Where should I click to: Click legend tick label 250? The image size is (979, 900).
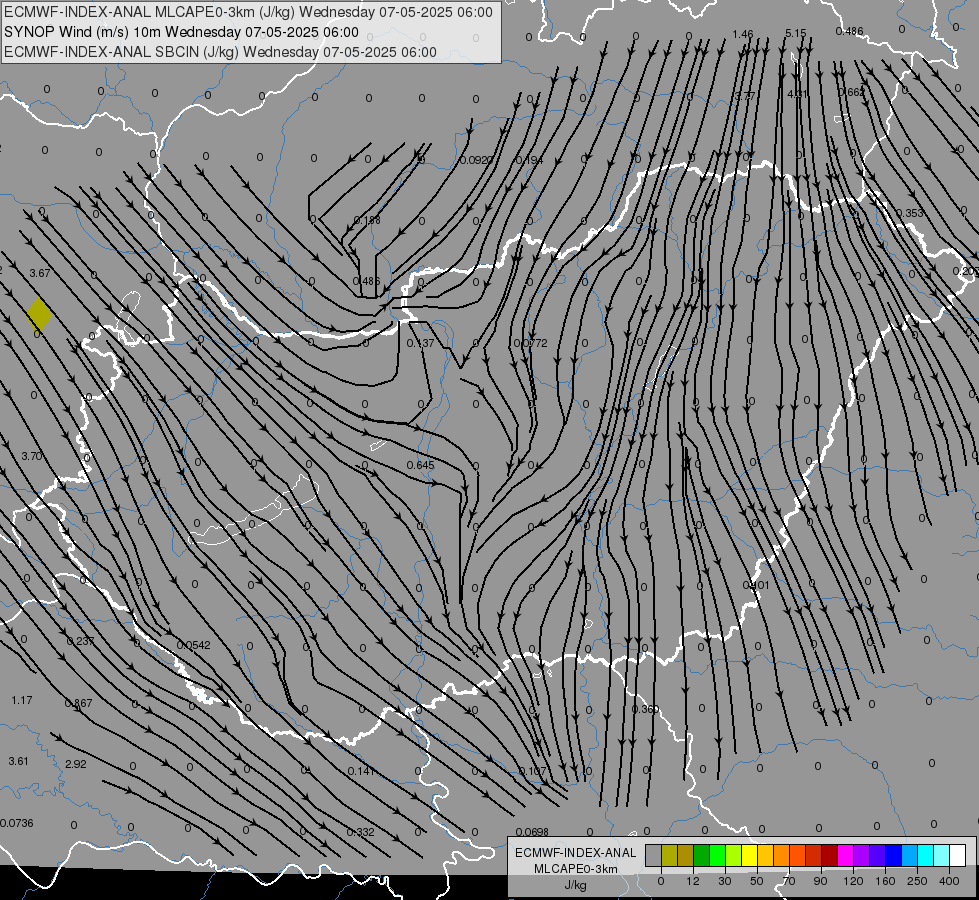pyautogui.click(x=917, y=881)
